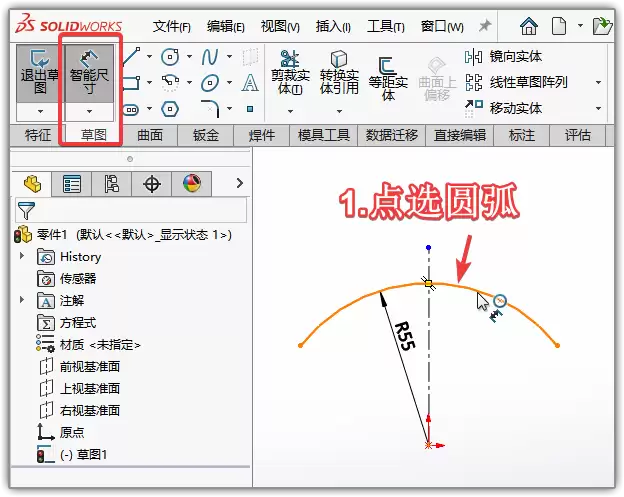This screenshot has width=624, height=497.
Task: Pin the menu bar with the pushpin
Action: (485, 25)
